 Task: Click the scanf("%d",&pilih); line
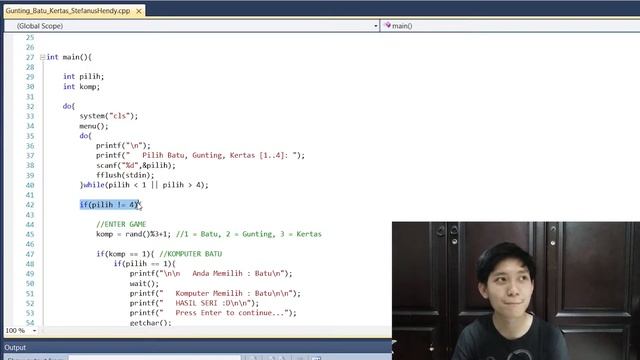[136, 165]
